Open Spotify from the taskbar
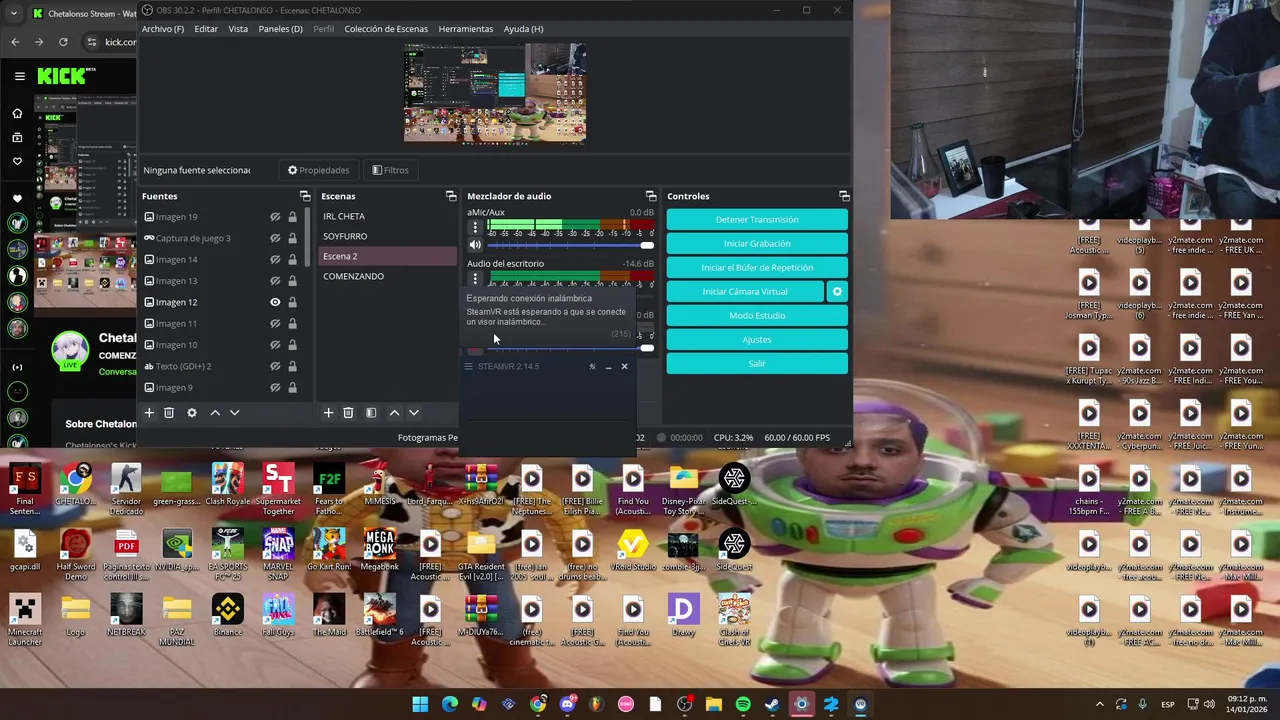Image resolution: width=1280 pixels, height=720 pixels. click(x=743, y=704)
